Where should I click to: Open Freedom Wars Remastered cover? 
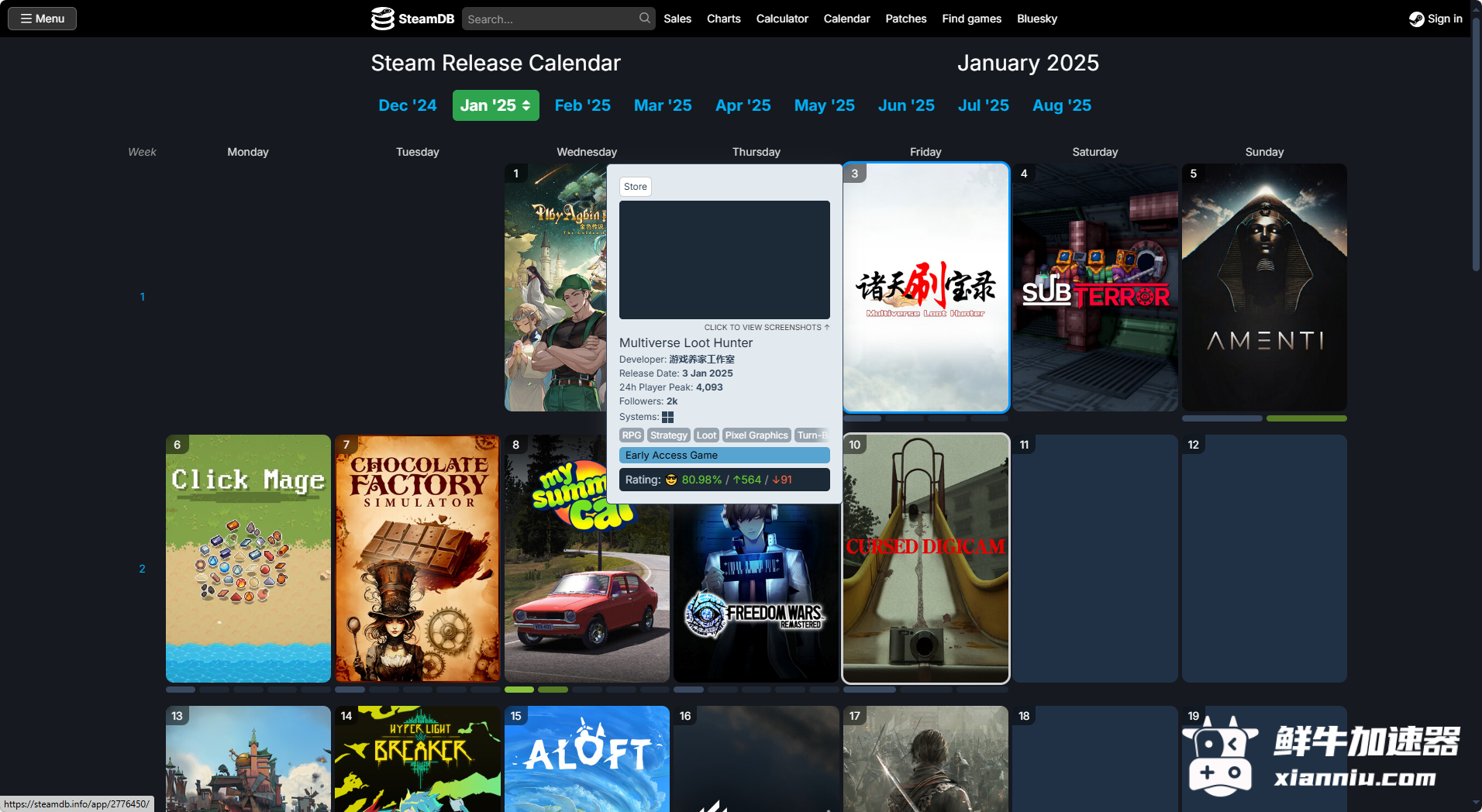pos(757,593)
